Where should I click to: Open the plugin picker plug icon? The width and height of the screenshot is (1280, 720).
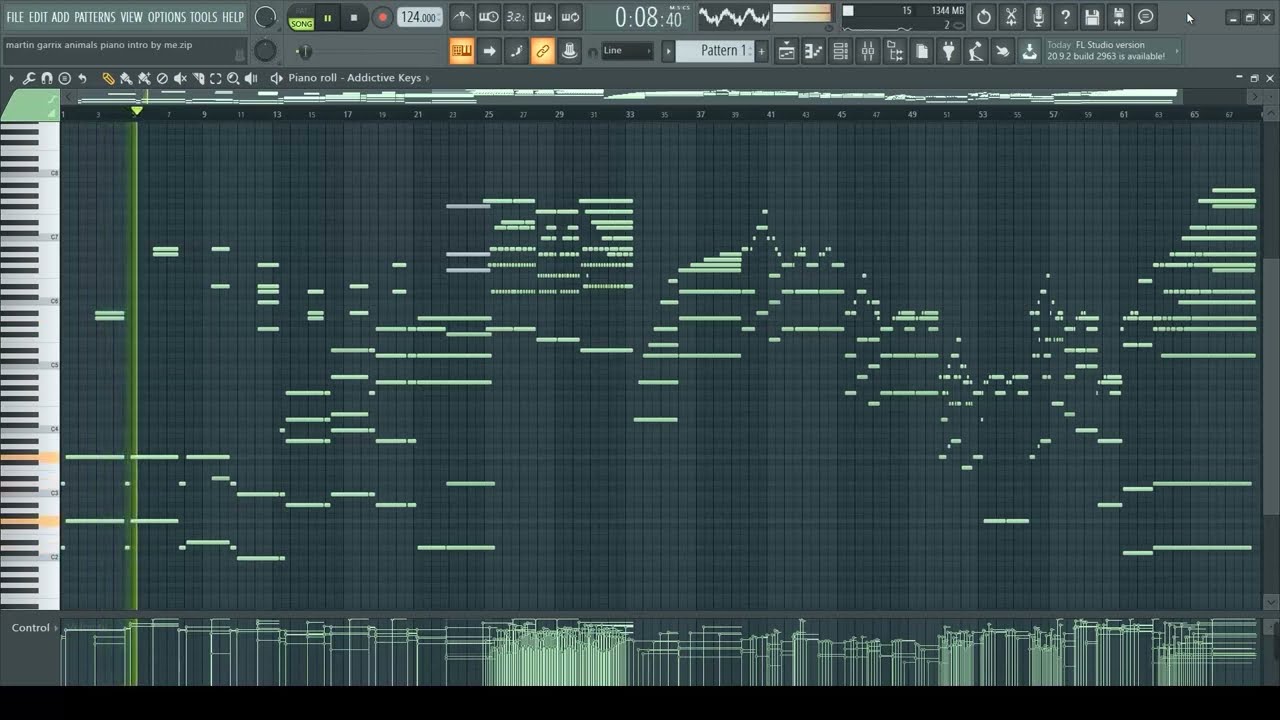[x=949, y=51]
